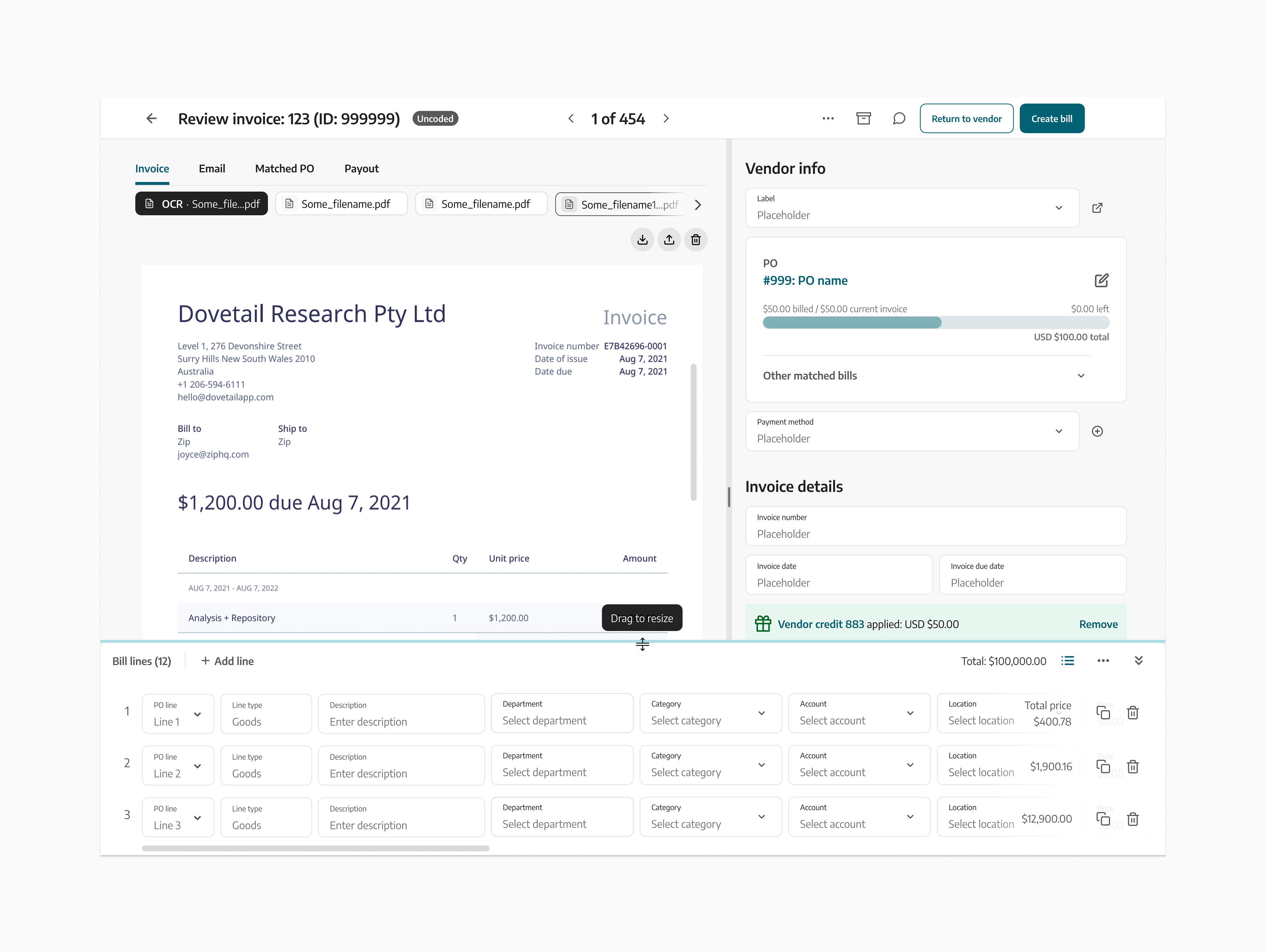This screenshot has height=952, width=1266.
Task: Duplicate bill line 2
Action: (x=1103, y=767)
